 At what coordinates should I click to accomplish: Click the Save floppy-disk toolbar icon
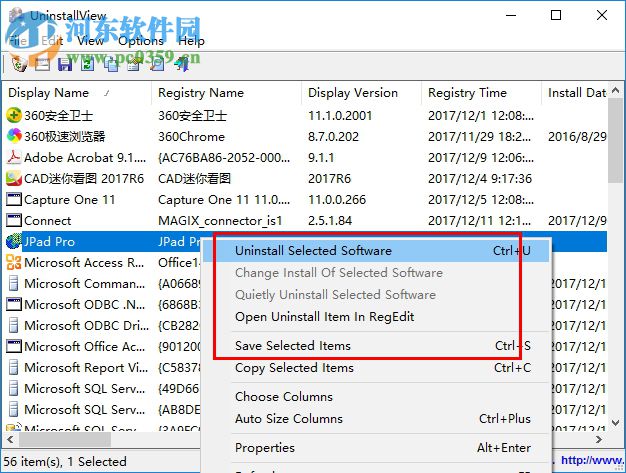click(65, 64)
